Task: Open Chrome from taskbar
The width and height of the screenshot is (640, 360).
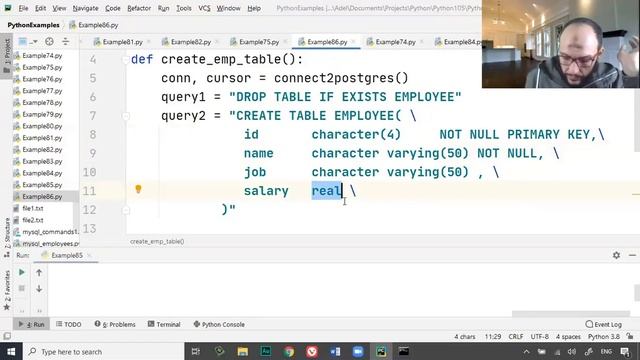Action: pyautogui.click(x=289, y=351)
